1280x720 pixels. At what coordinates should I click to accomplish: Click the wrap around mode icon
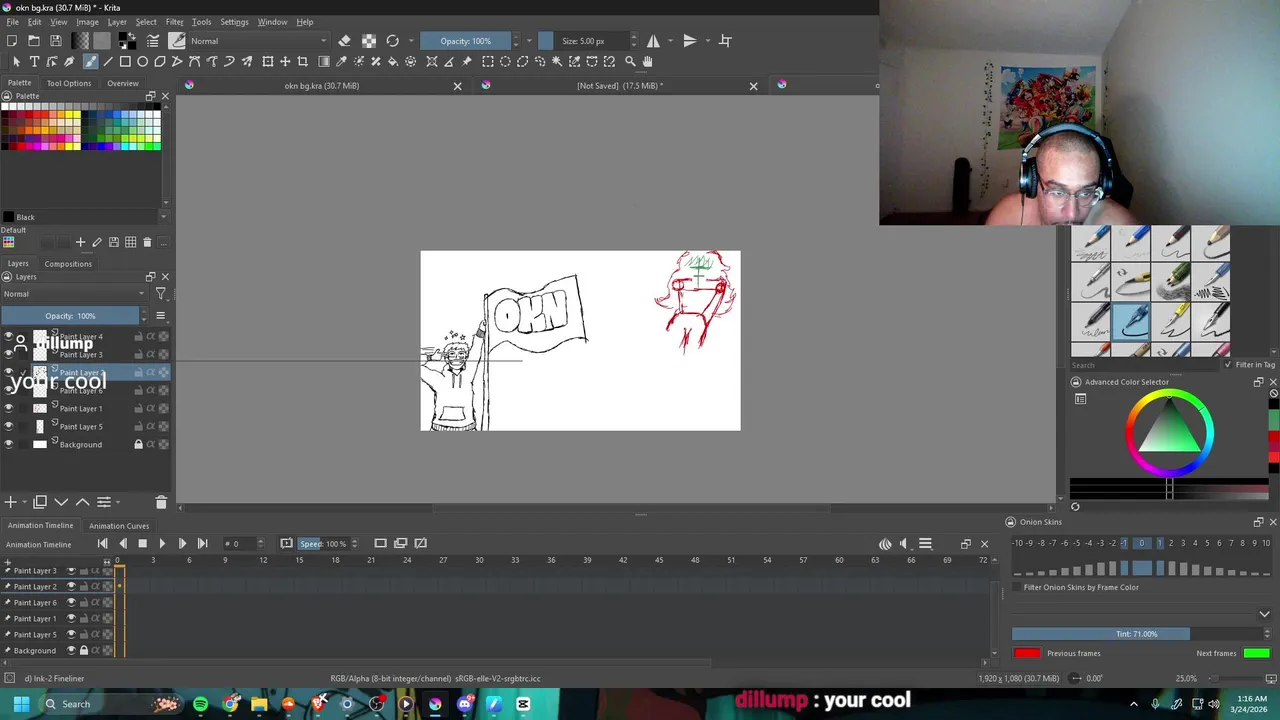pos(726,41)
